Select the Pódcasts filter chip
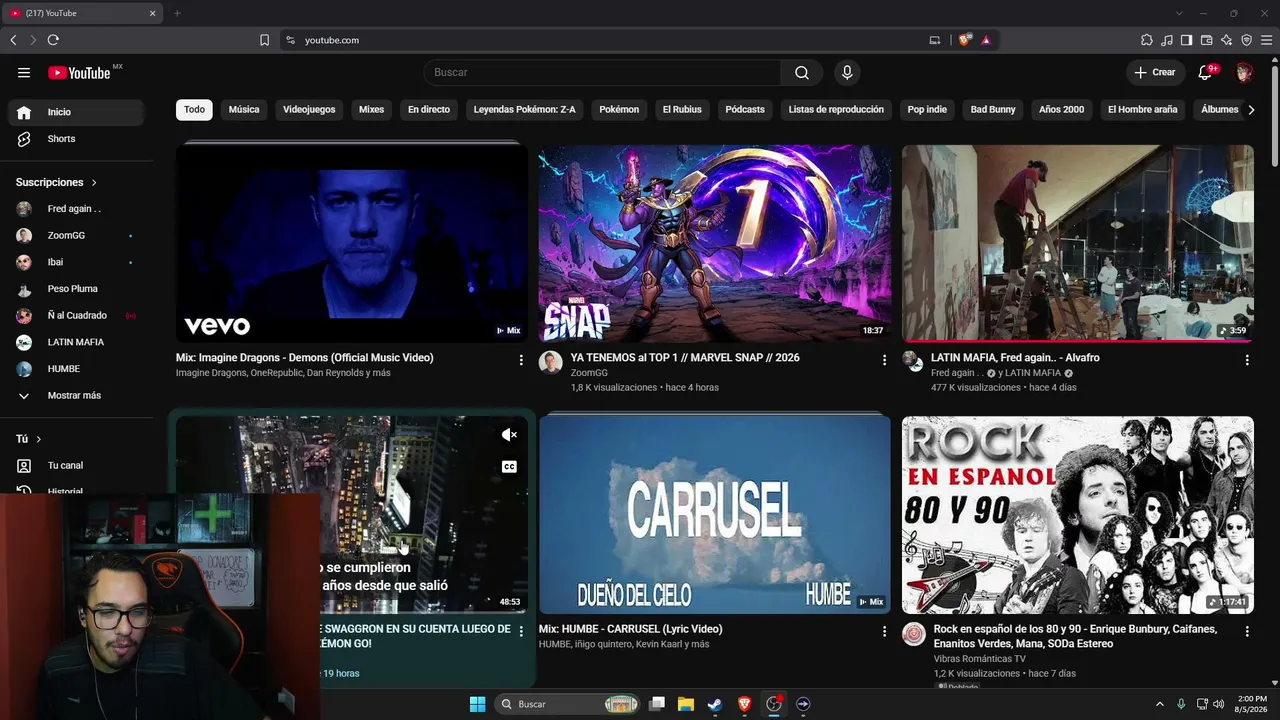 pyautogui.click(x=745, y=110)
